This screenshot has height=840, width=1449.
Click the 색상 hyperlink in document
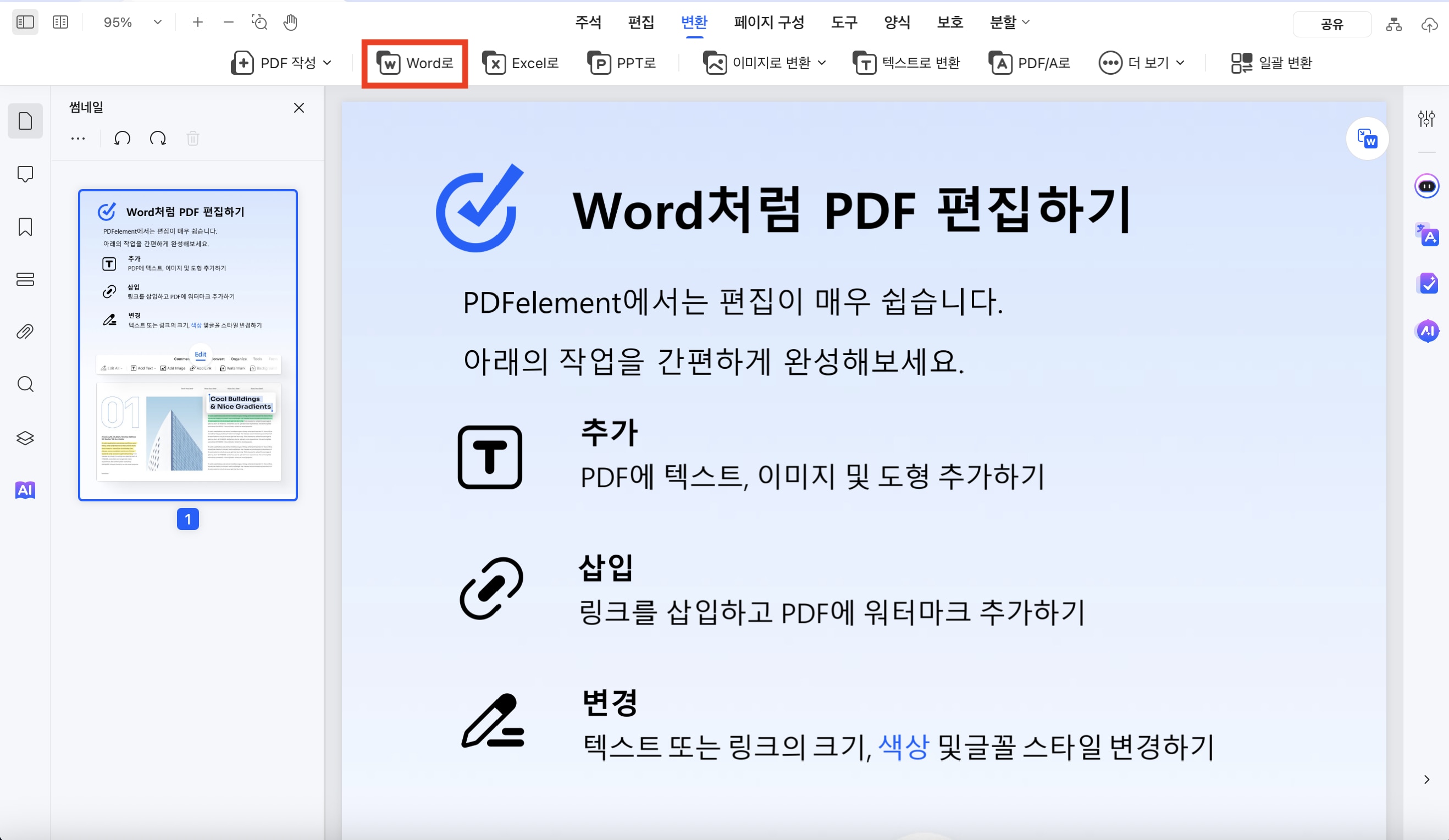pos(903,748)
